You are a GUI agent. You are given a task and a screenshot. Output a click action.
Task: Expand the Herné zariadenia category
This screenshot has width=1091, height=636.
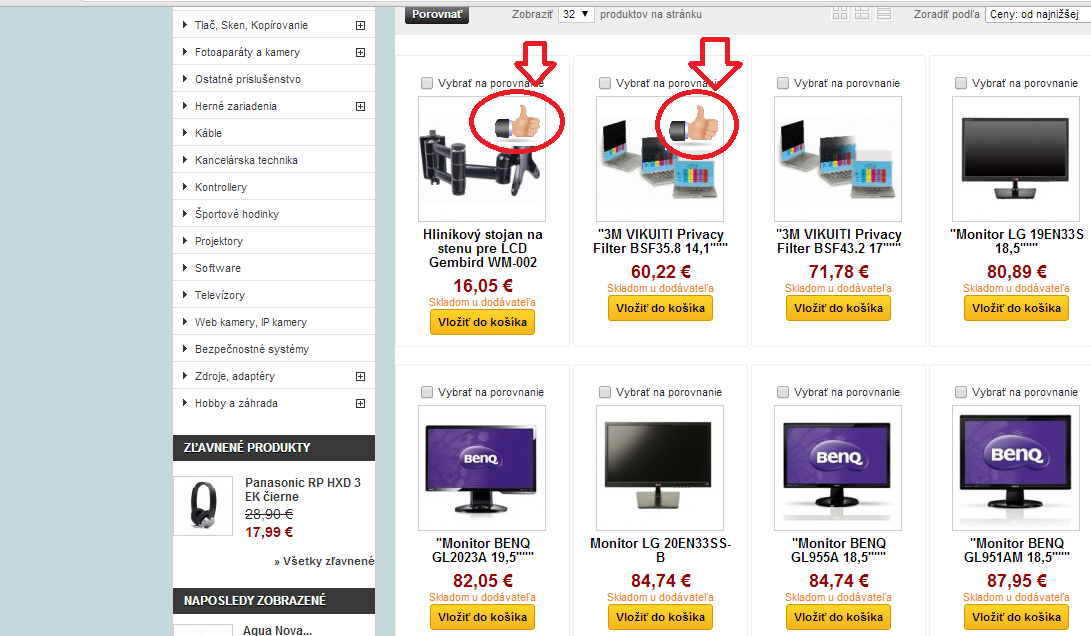pos(360,106)
